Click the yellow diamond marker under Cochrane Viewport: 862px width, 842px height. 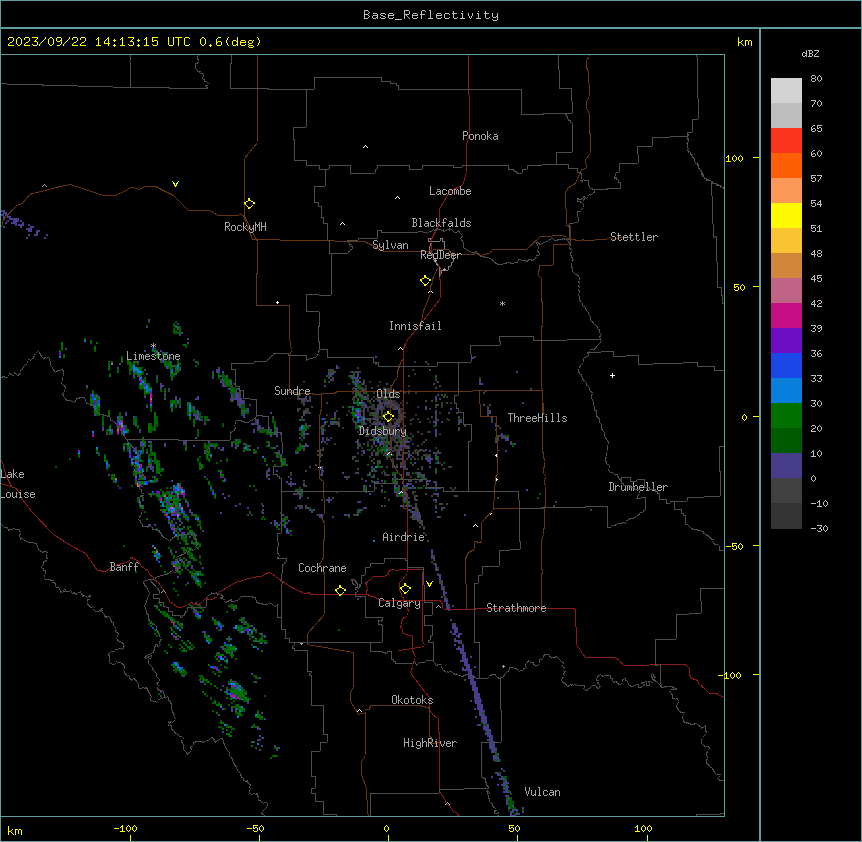[x=340, y=590]
